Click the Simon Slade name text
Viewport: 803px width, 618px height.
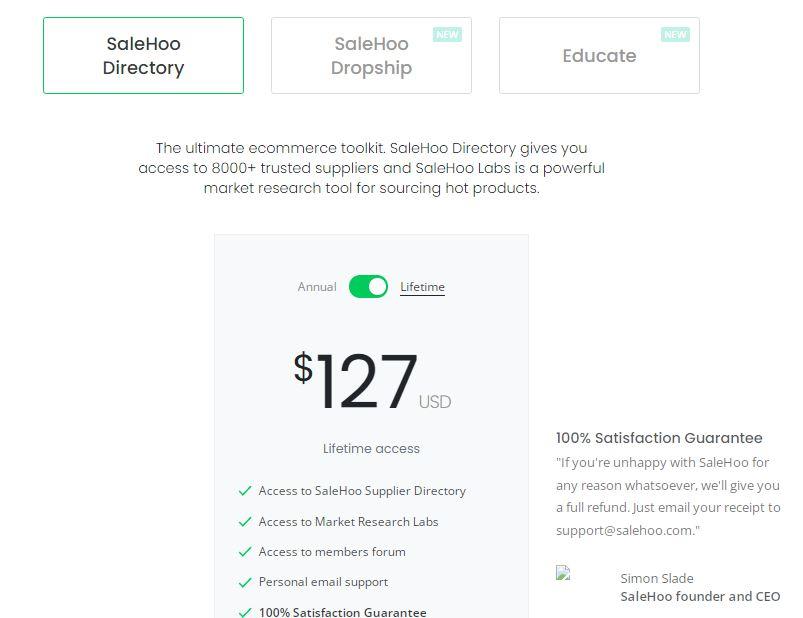coord(657,578)
